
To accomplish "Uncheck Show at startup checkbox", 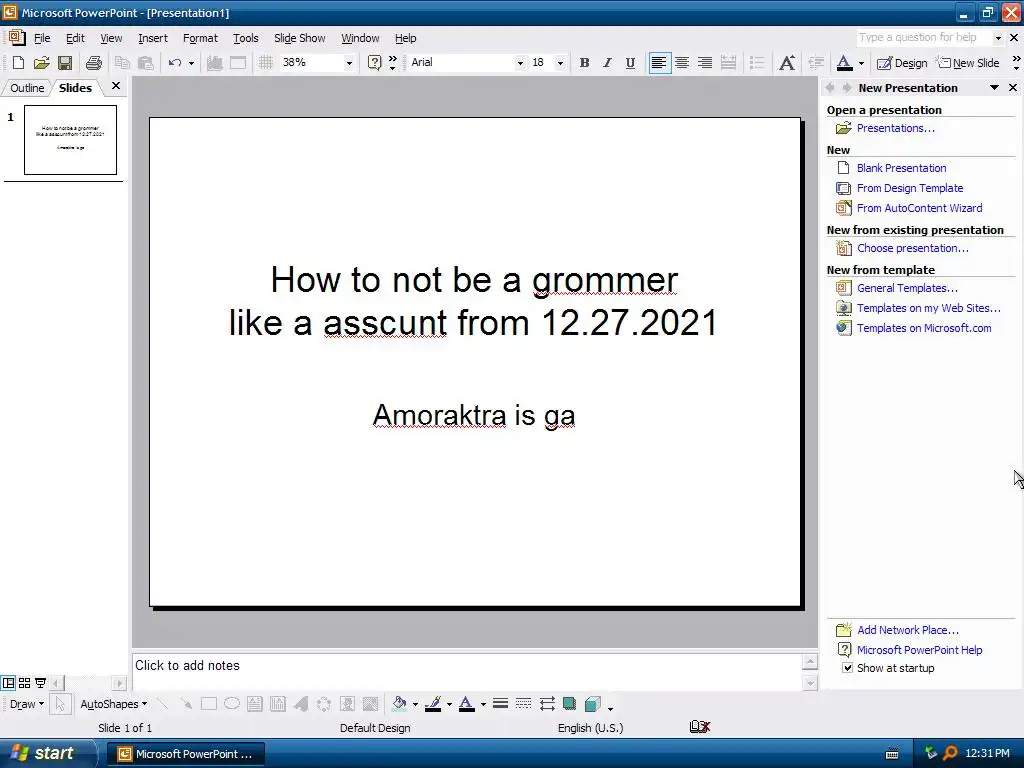I will (x=847, y=667).
